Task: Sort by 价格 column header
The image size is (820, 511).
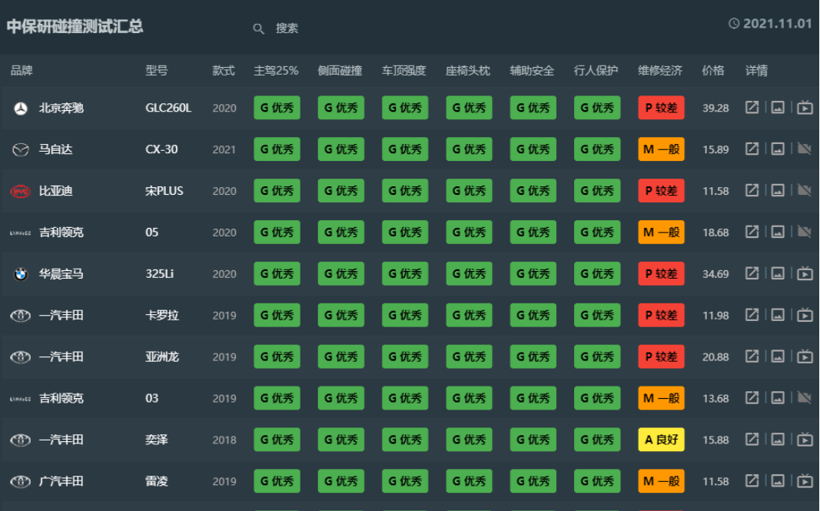Action: point(713,71)
